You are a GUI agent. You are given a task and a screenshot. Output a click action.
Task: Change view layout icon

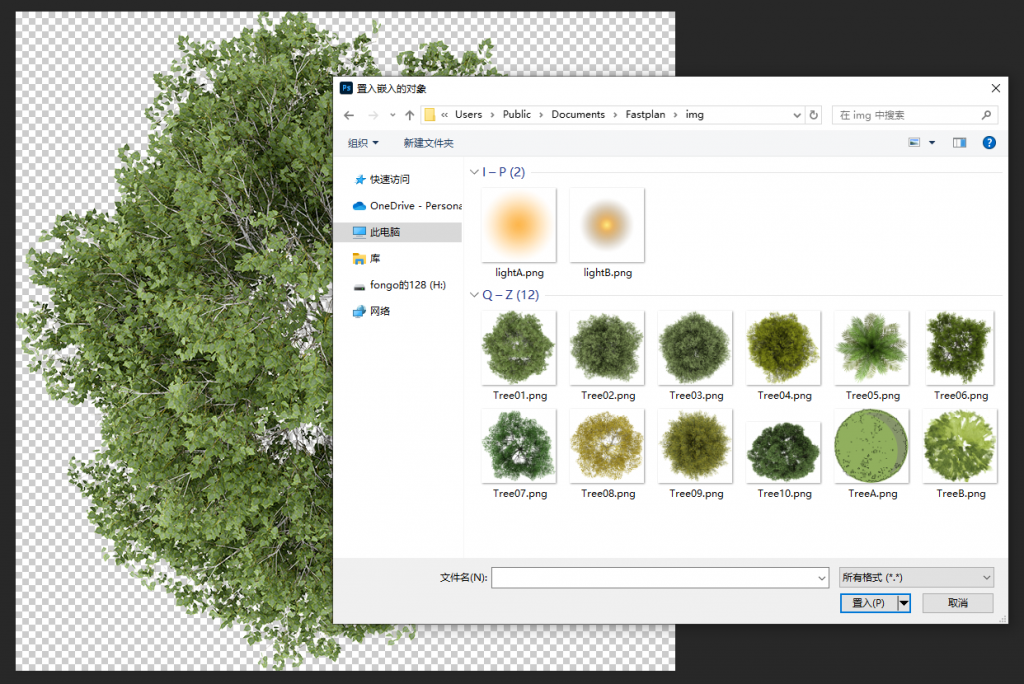[x=914, y=142]
